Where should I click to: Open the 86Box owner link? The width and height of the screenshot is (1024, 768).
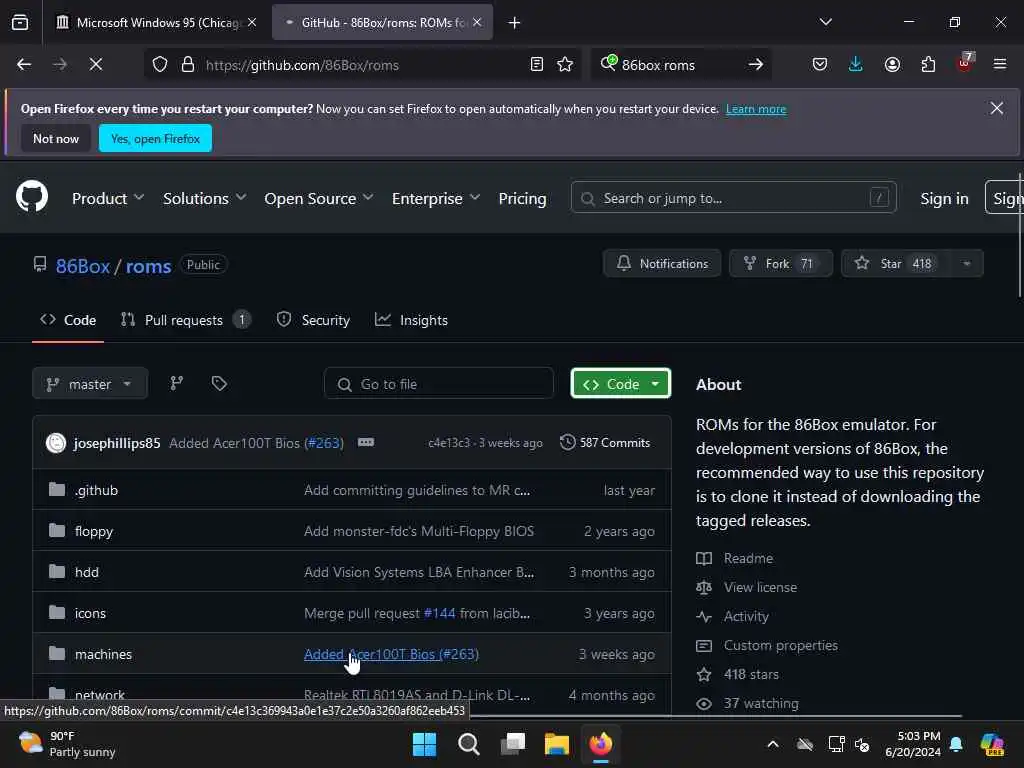point(83,266)
